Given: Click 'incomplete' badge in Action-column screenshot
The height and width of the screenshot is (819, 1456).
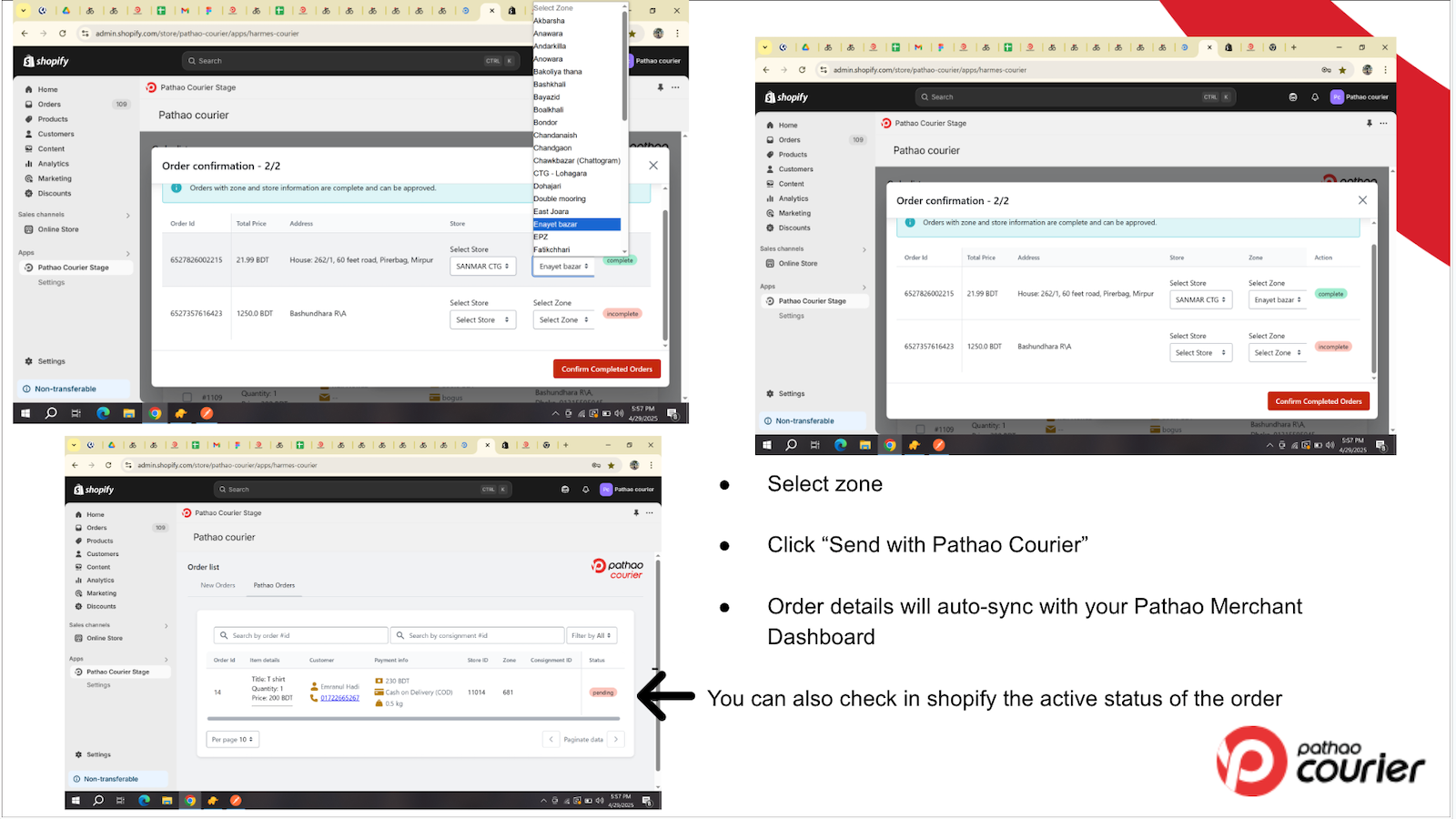Looking at the screenshot, I should [x=1333, y=347].
